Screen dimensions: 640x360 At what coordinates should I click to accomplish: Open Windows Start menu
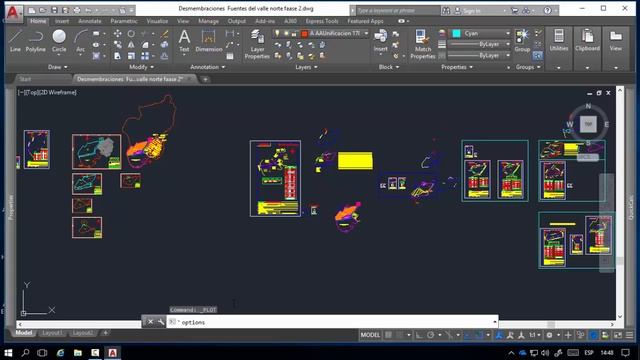click(8, 352)
